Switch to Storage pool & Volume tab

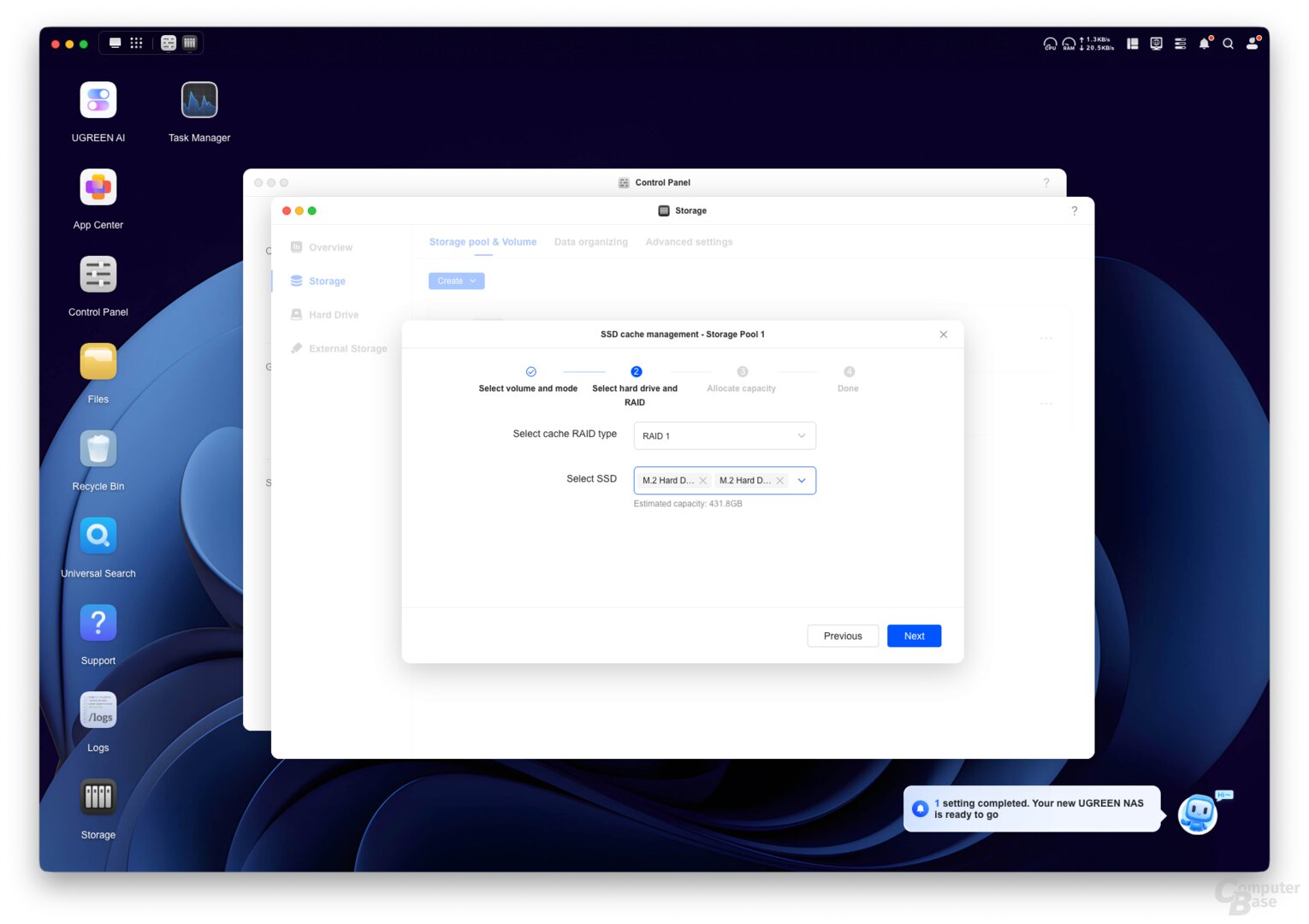coord(483,242)
